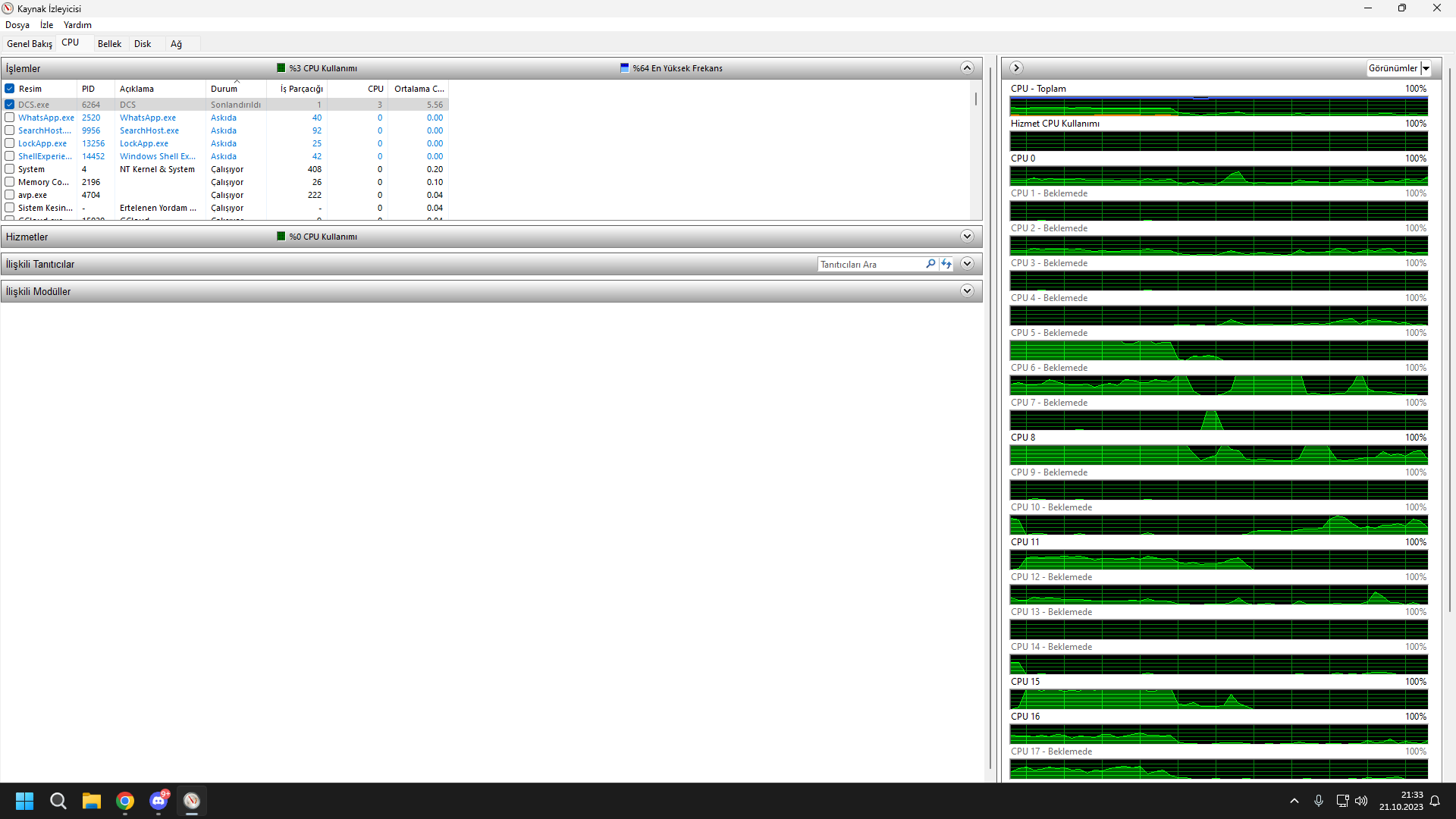Sort by the Açıklama column header
The image size is (1456, 819).
160,89
